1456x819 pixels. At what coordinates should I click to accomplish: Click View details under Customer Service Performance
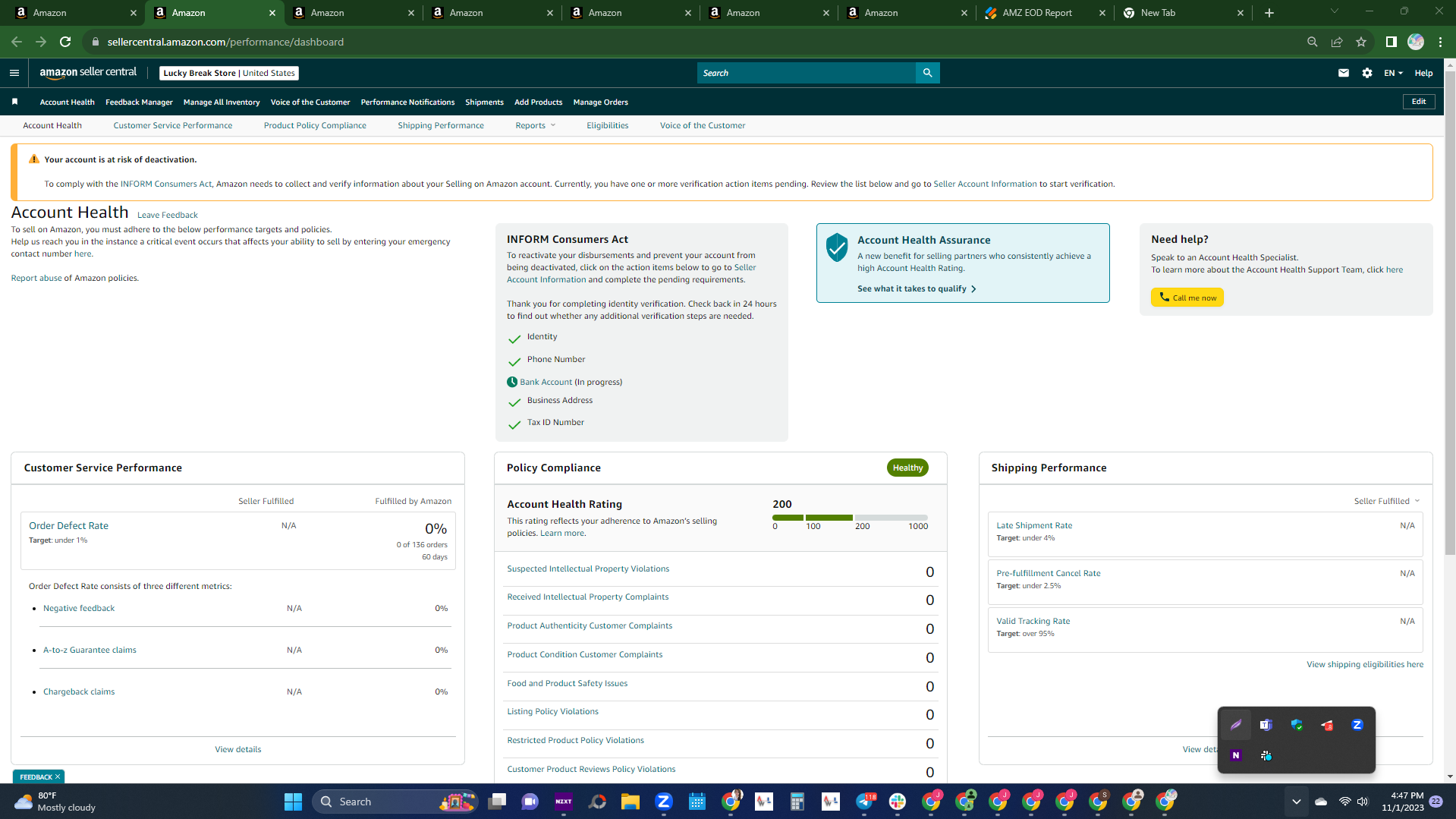237,749
